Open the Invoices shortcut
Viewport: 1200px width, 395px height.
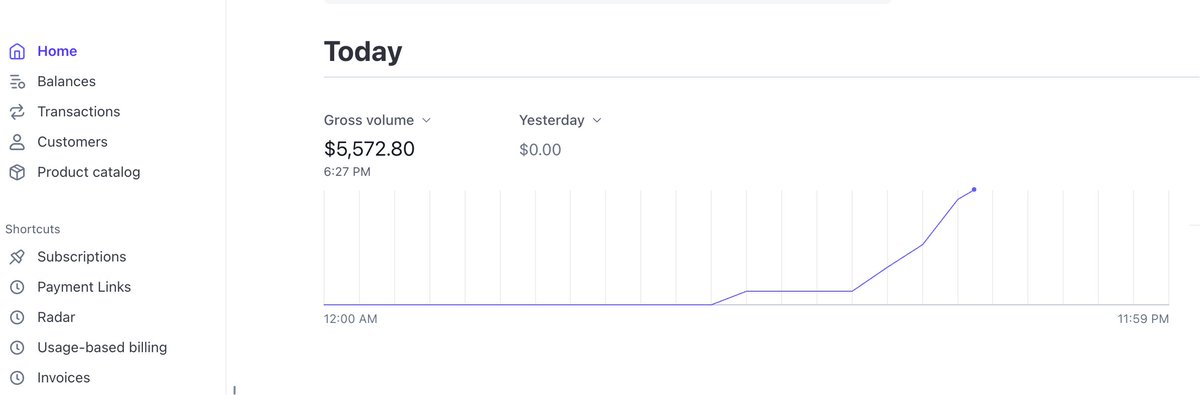pyautogui.click(x=64, y=378)
